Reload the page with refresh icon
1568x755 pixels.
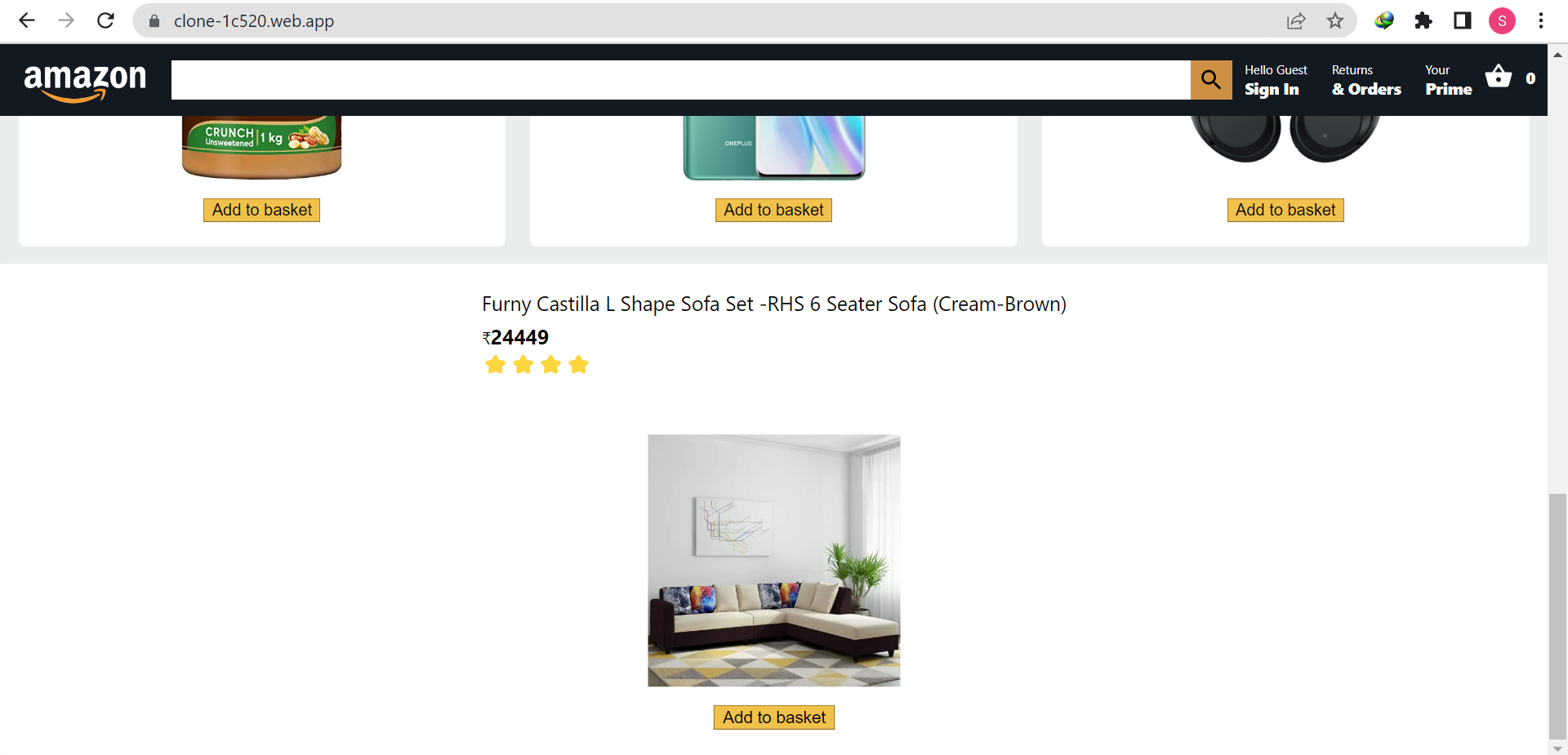pyautogui.click(x=105, y=20)
